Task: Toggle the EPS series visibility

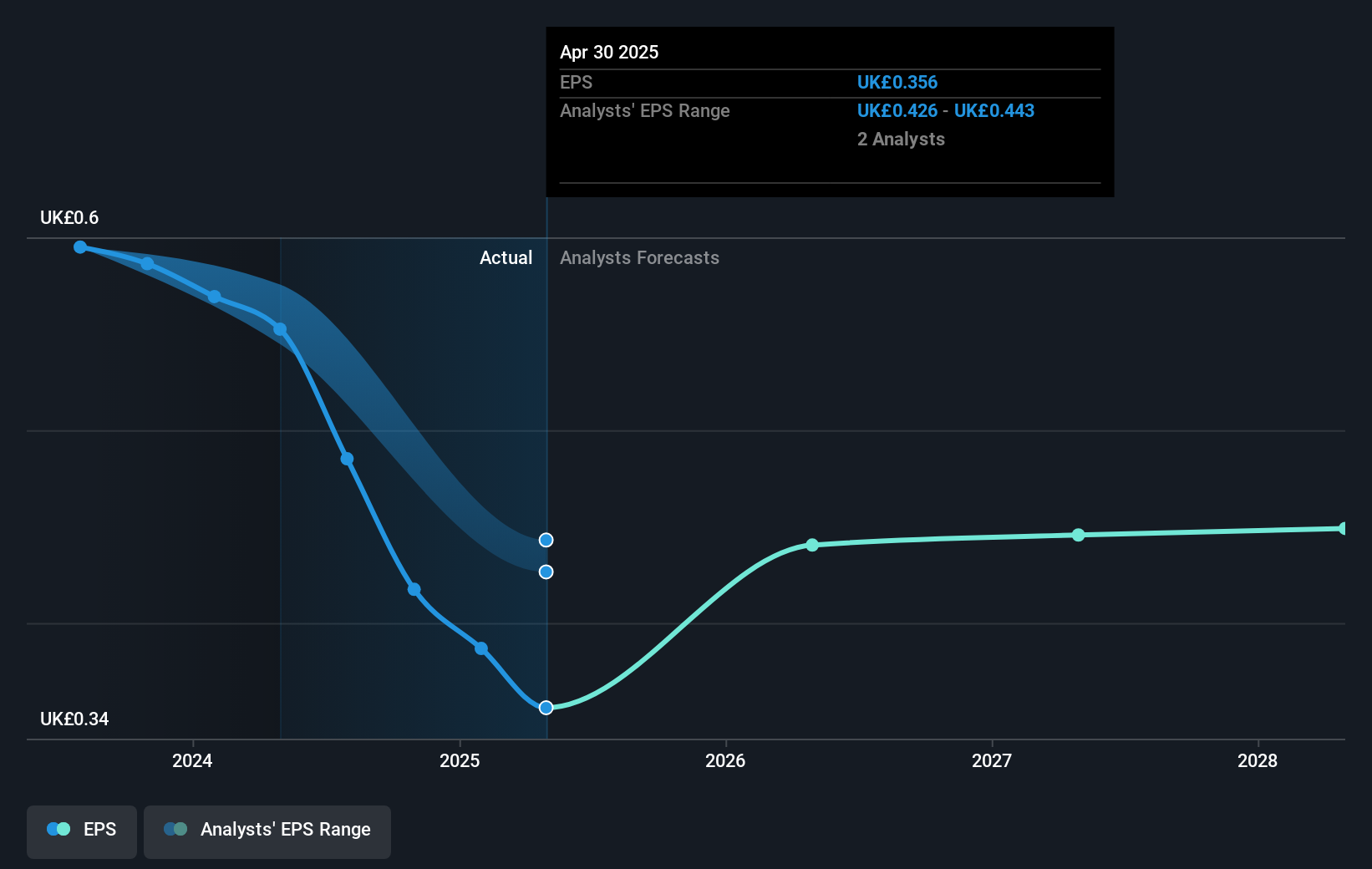Action: coord(81,831)
